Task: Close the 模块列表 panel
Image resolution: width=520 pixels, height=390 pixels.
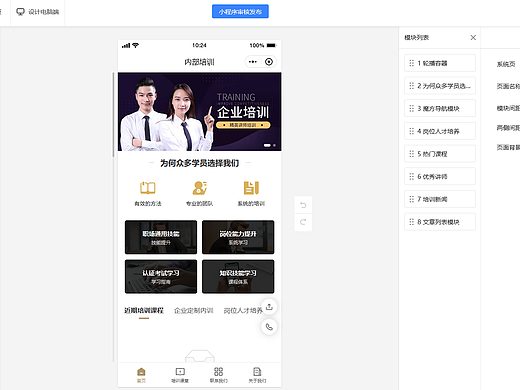Action: (473, 37)
